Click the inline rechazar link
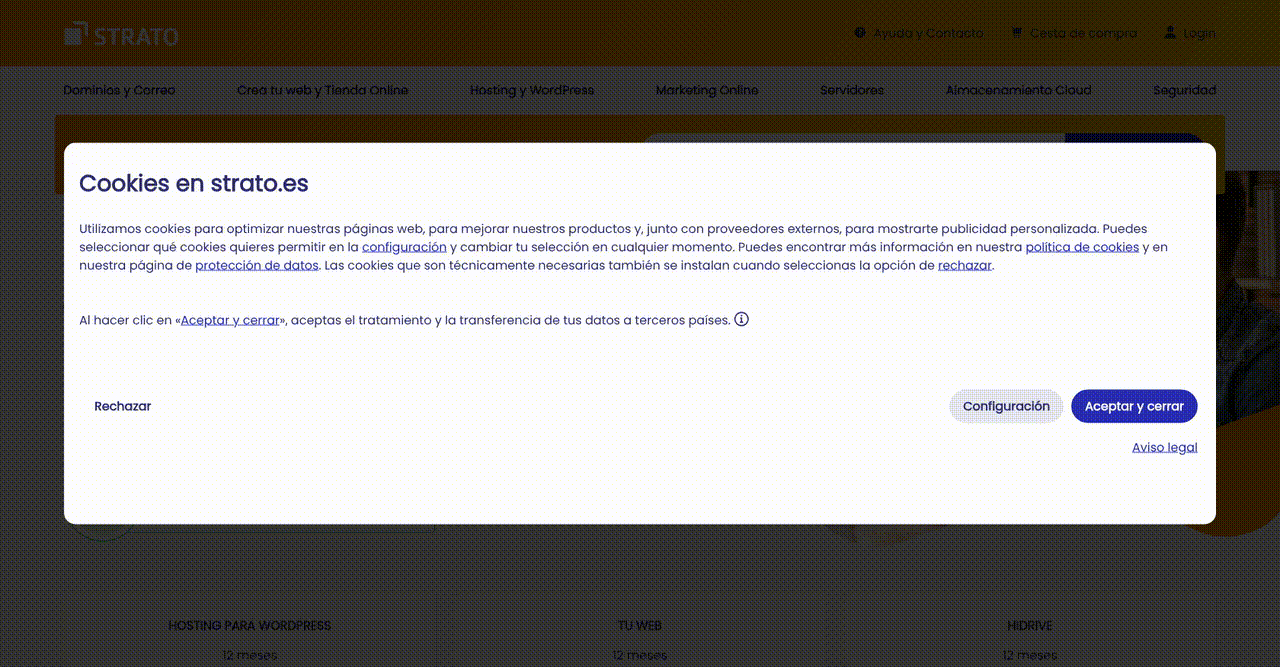1280x667 pixels. coord(965,265)
